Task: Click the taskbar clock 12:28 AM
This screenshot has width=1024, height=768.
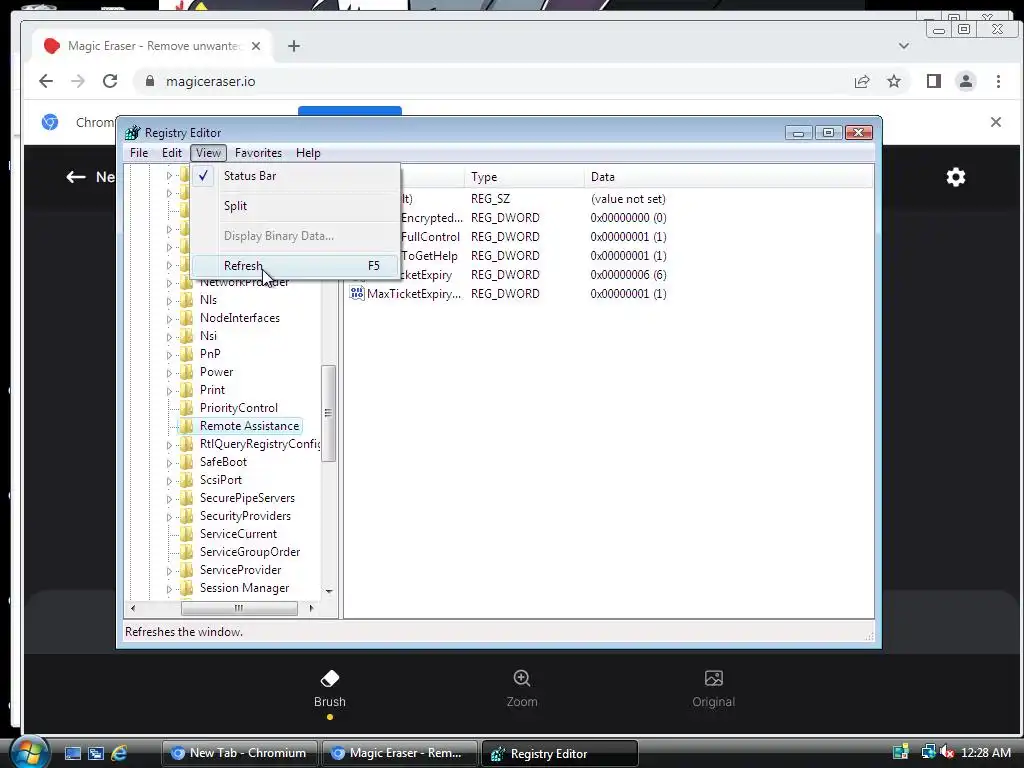Action: 986,753
